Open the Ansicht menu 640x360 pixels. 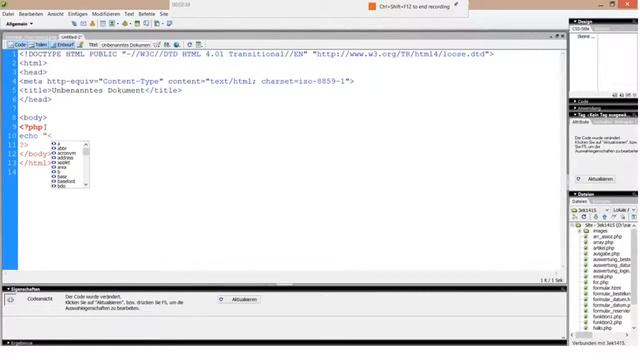pyautogui.click(x=56, y=14)
